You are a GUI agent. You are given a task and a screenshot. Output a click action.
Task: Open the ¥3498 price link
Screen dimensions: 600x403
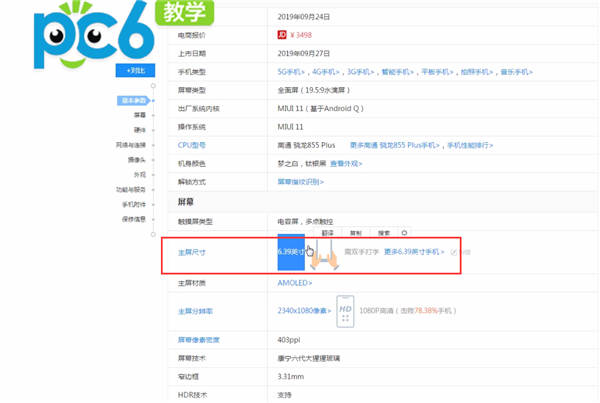[301, 35]
